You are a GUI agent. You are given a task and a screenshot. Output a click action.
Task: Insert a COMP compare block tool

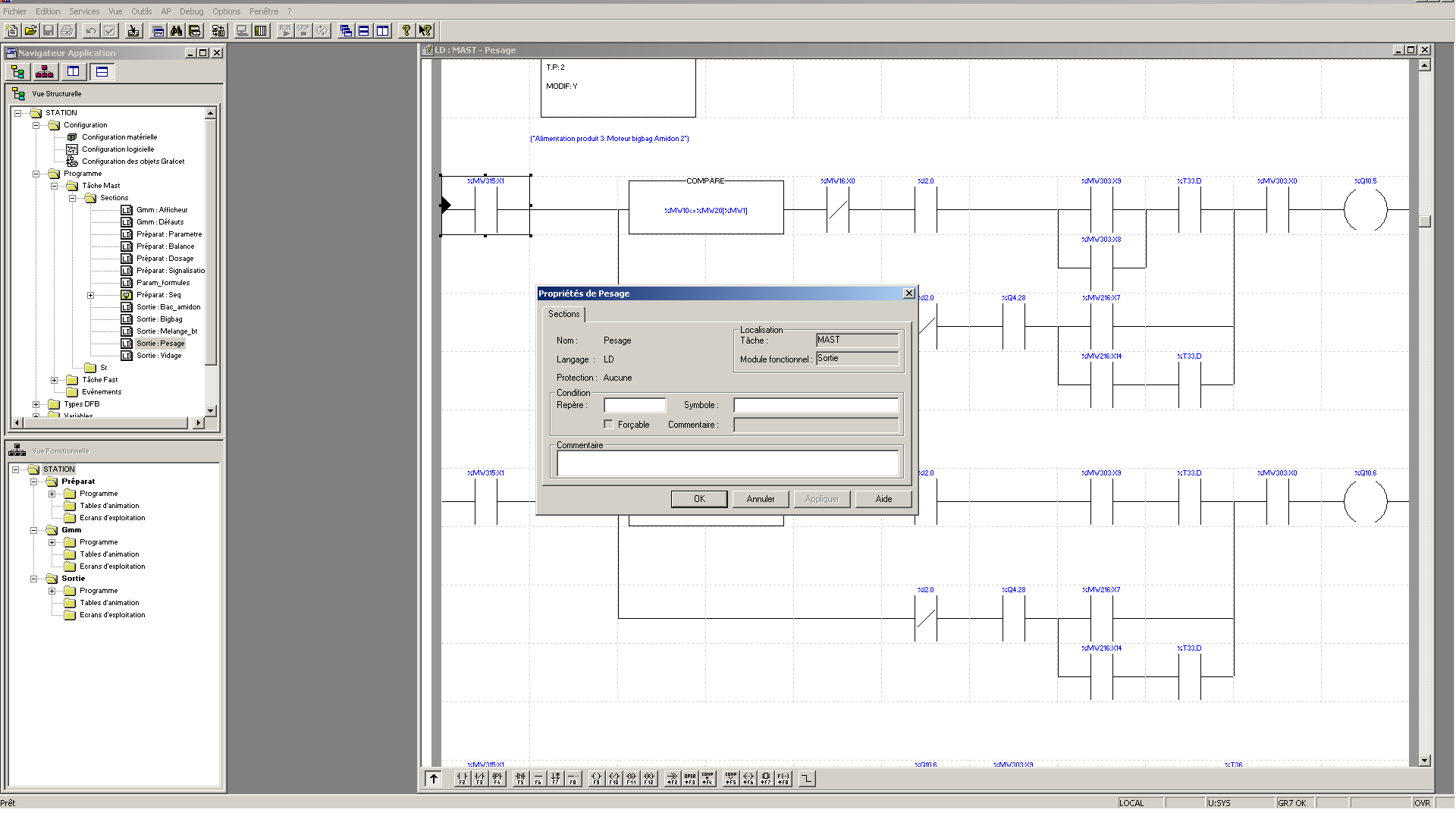(708, 778)
